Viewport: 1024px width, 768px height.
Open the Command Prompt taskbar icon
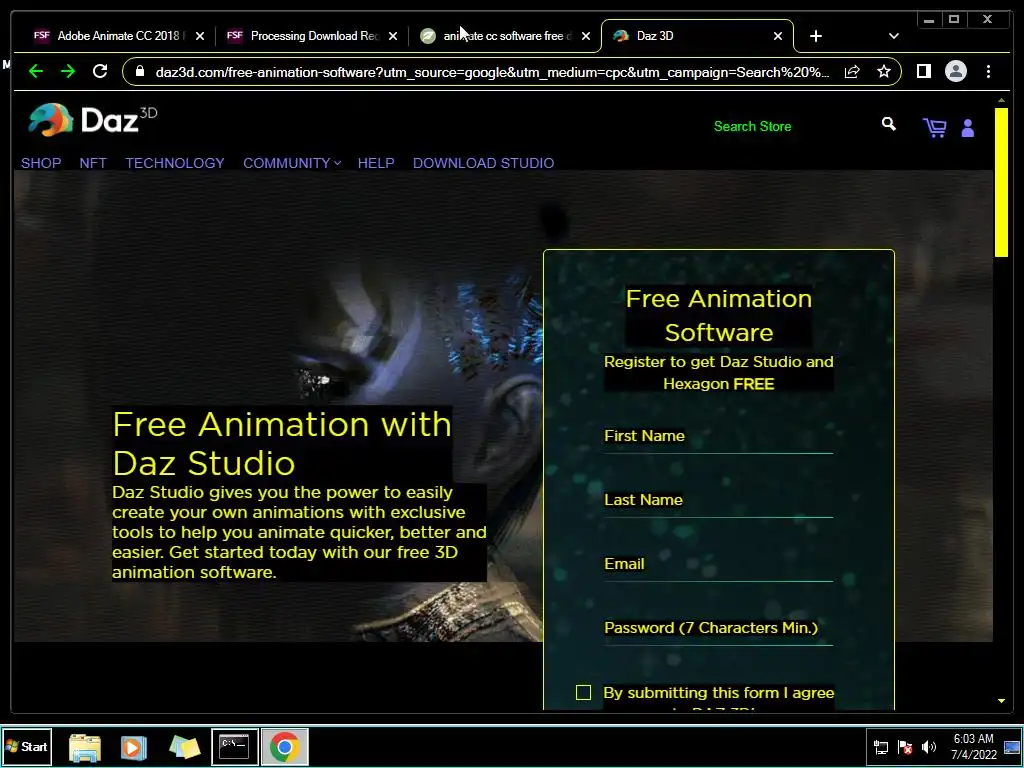[234, 746]
